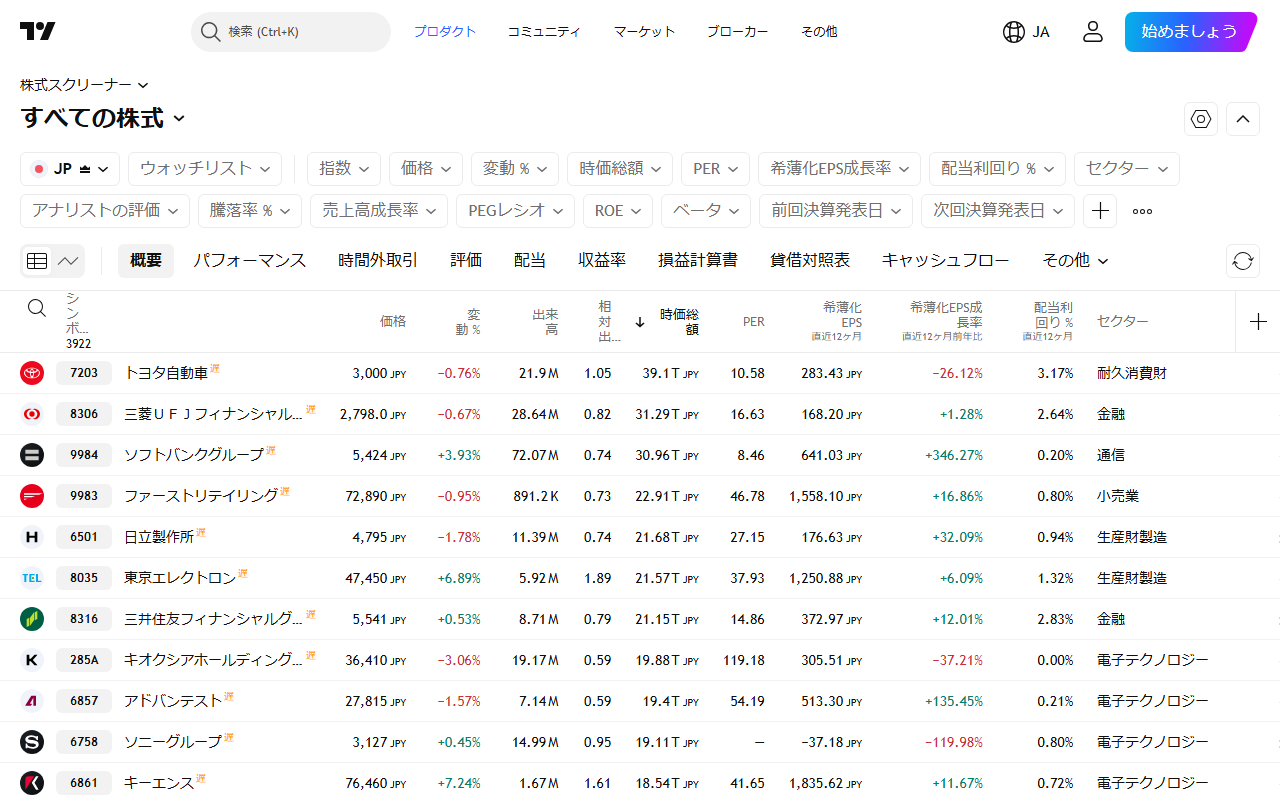Switch to the パフォーマンス tab

[250, 261]
